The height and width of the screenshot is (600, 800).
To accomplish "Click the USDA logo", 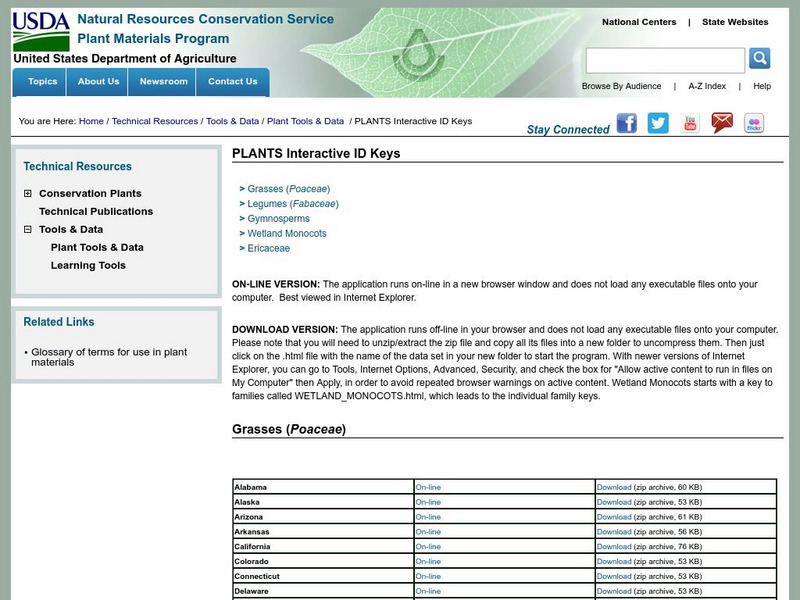I will (x=41, y=31).
